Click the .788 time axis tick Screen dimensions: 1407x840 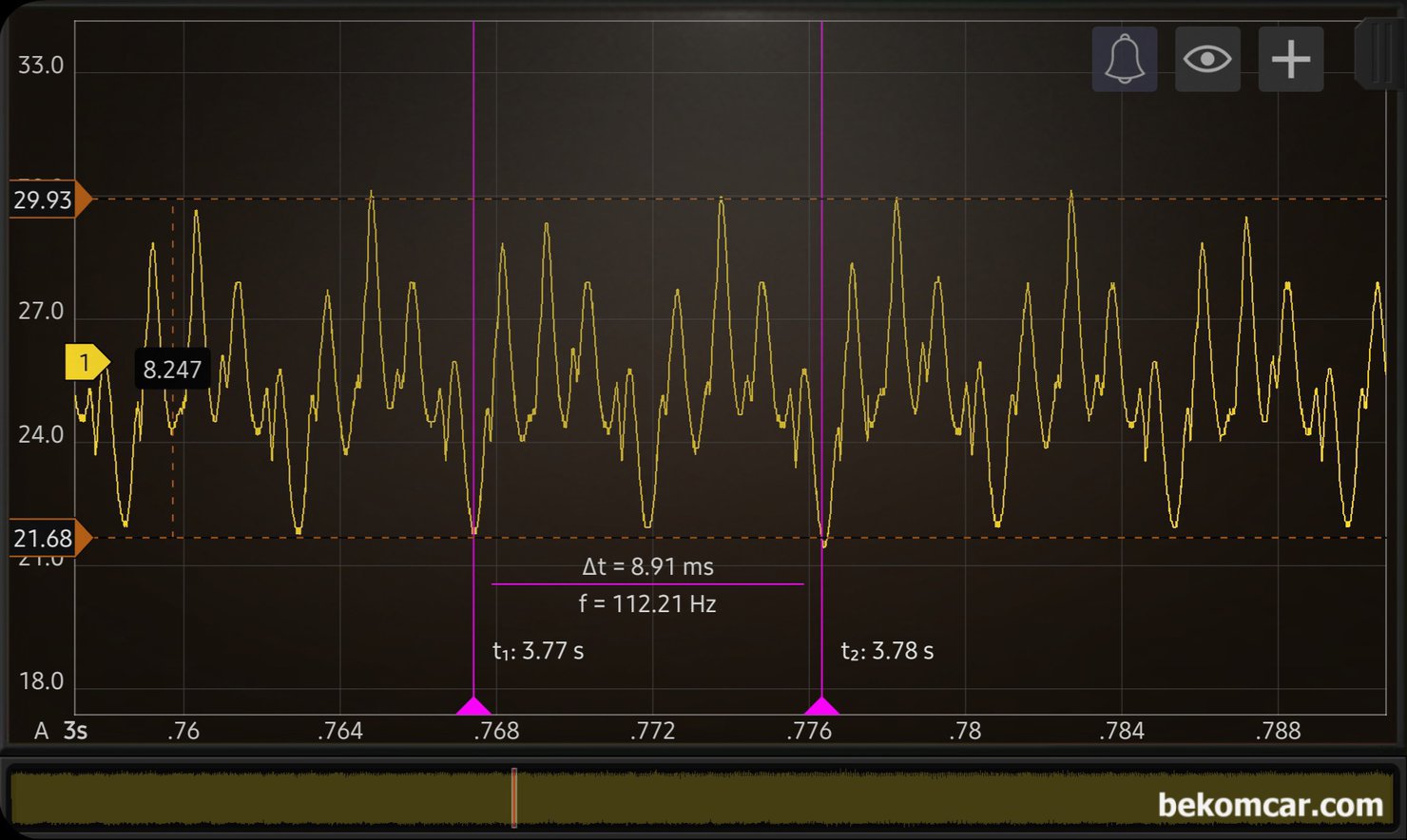tap(1278, 731)
